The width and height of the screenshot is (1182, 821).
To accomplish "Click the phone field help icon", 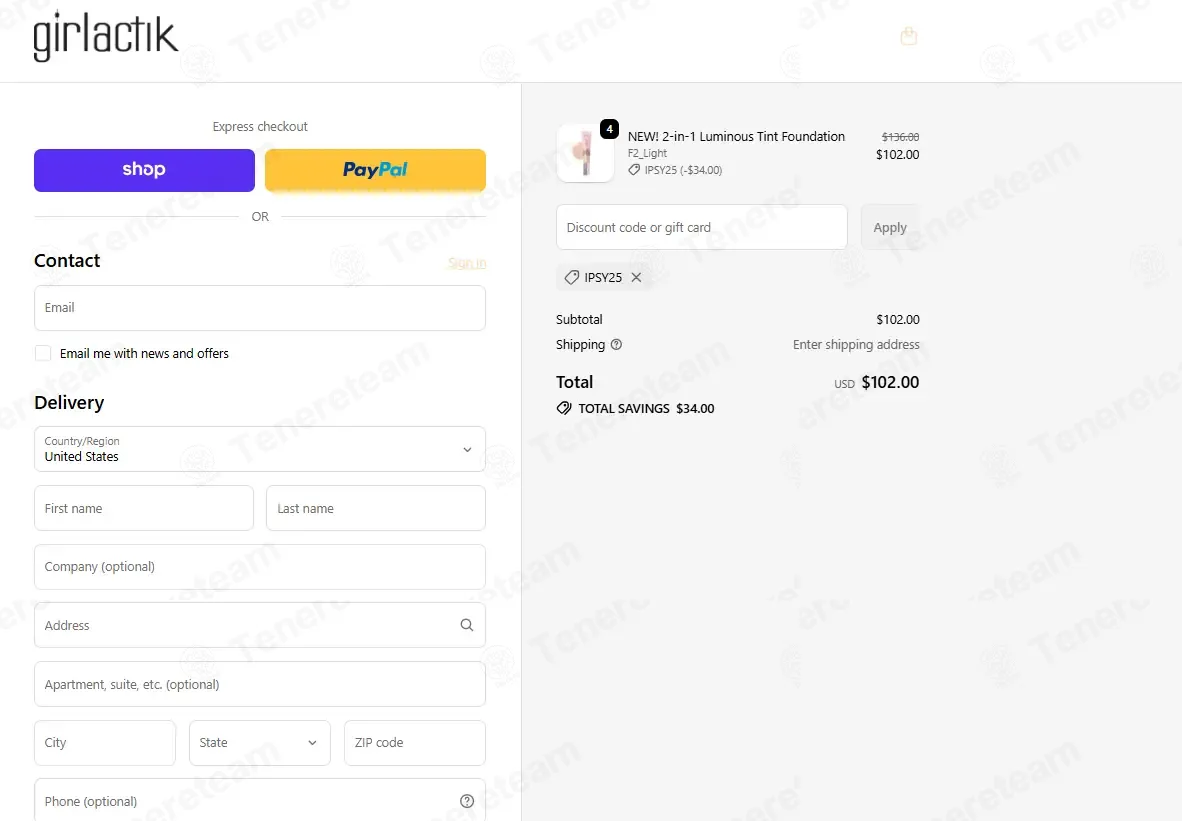I will coord(467,801).
